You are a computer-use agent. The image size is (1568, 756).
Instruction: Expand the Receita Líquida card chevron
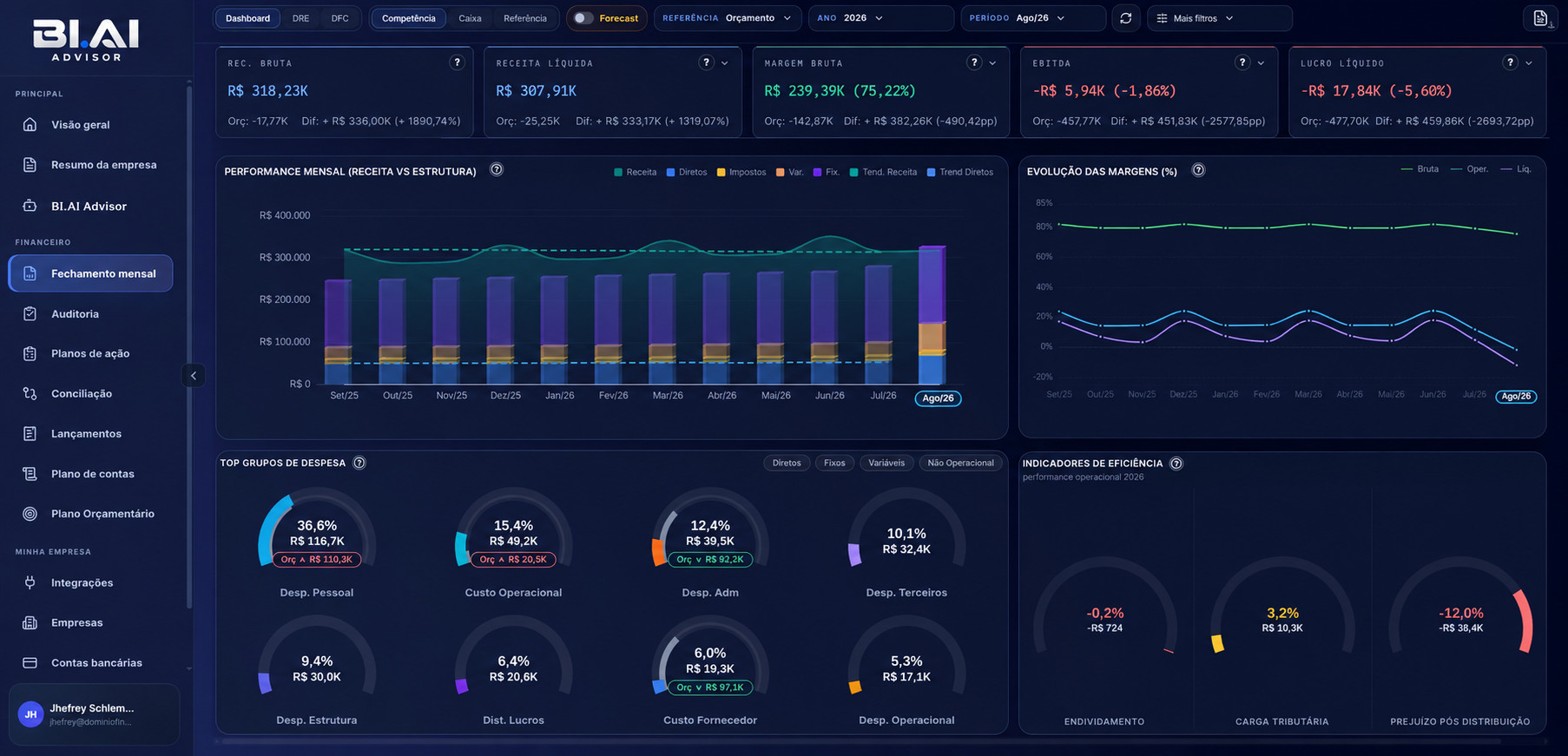[x=725, y=62]
